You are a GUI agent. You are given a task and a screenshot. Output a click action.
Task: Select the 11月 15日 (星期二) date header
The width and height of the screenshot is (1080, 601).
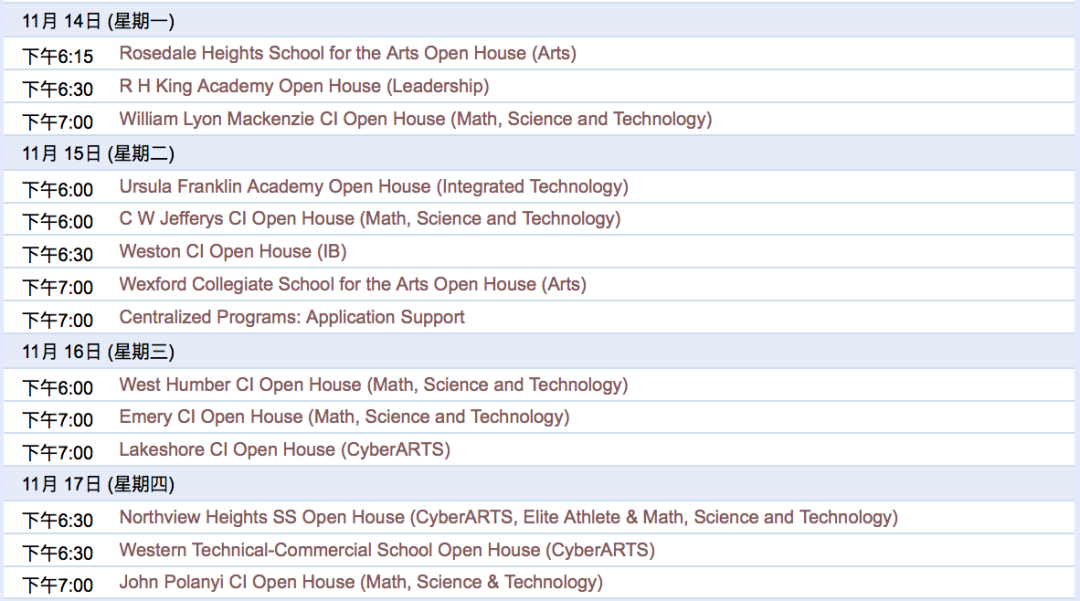[x=98, y=154]
